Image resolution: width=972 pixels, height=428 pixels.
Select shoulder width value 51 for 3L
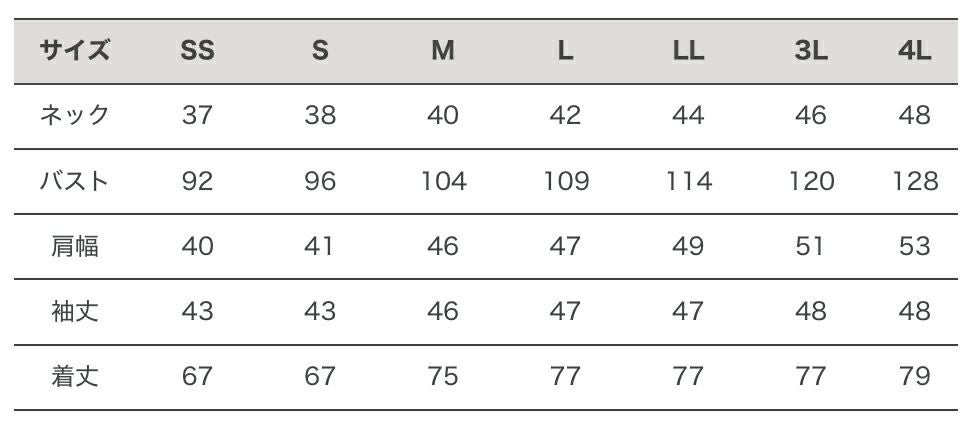pyautogui.click(x=811, y=246)
